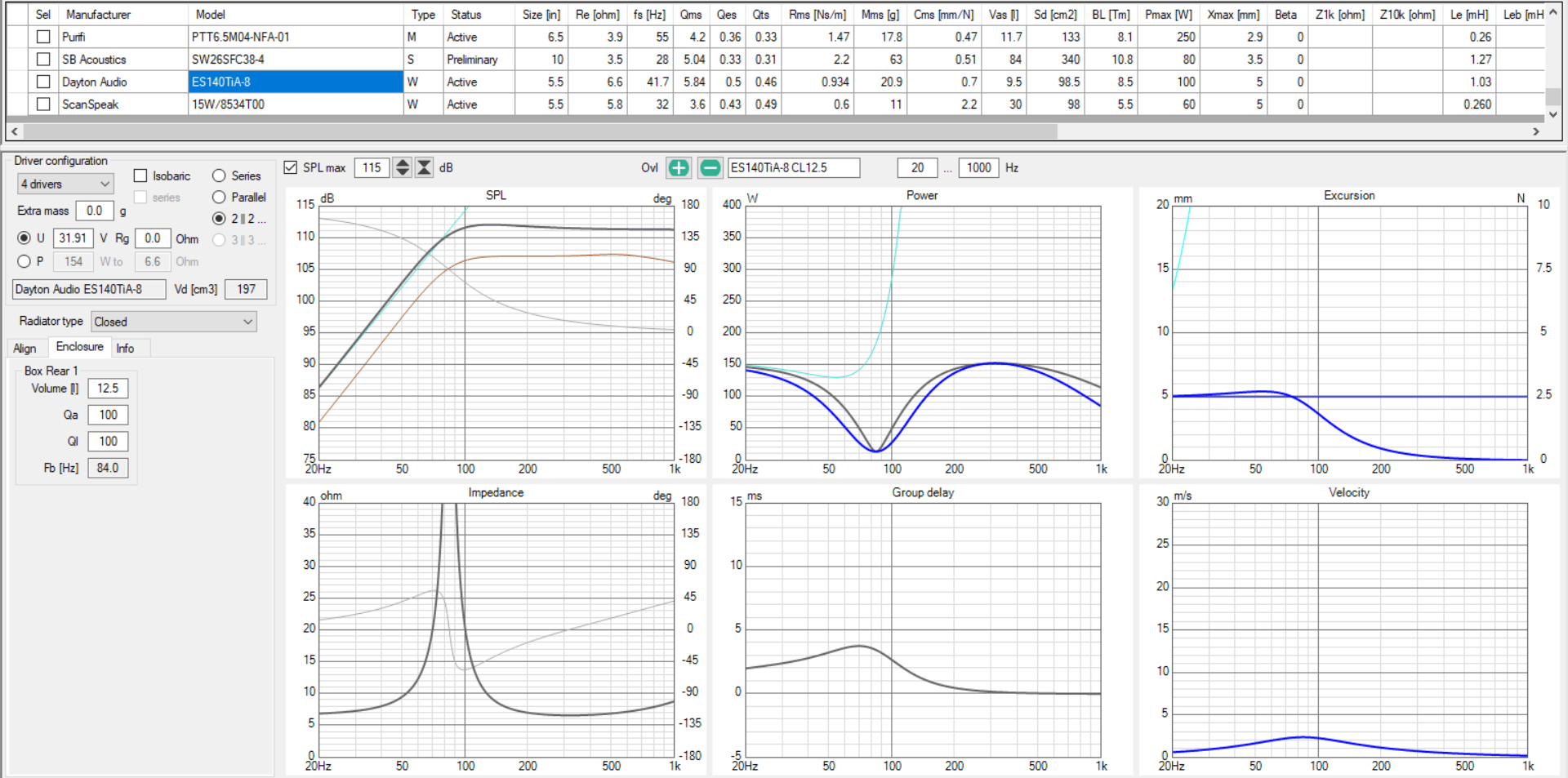Switch to the Align tab

[25, 349]
